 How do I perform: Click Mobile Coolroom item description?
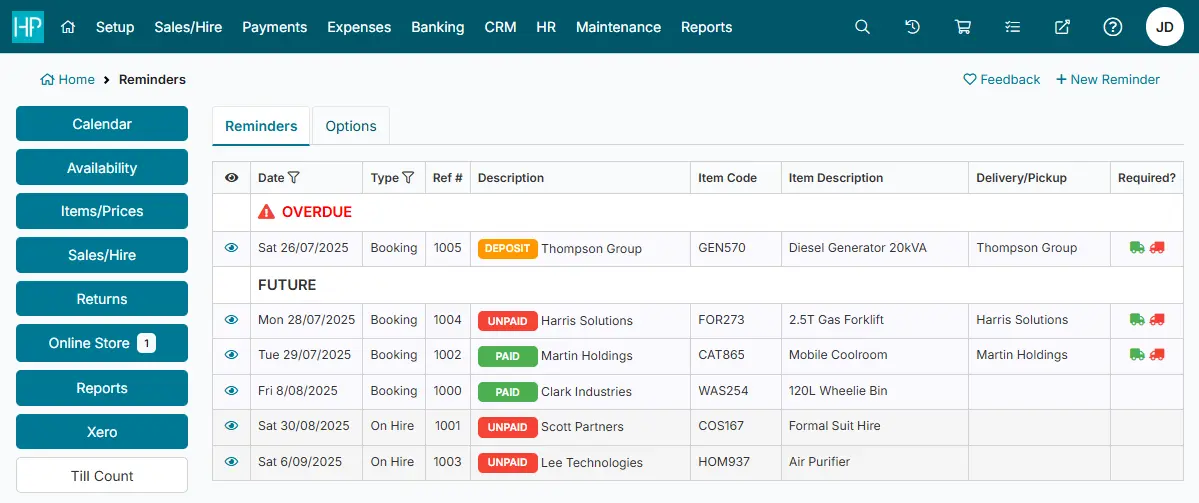tap(838, 355)
